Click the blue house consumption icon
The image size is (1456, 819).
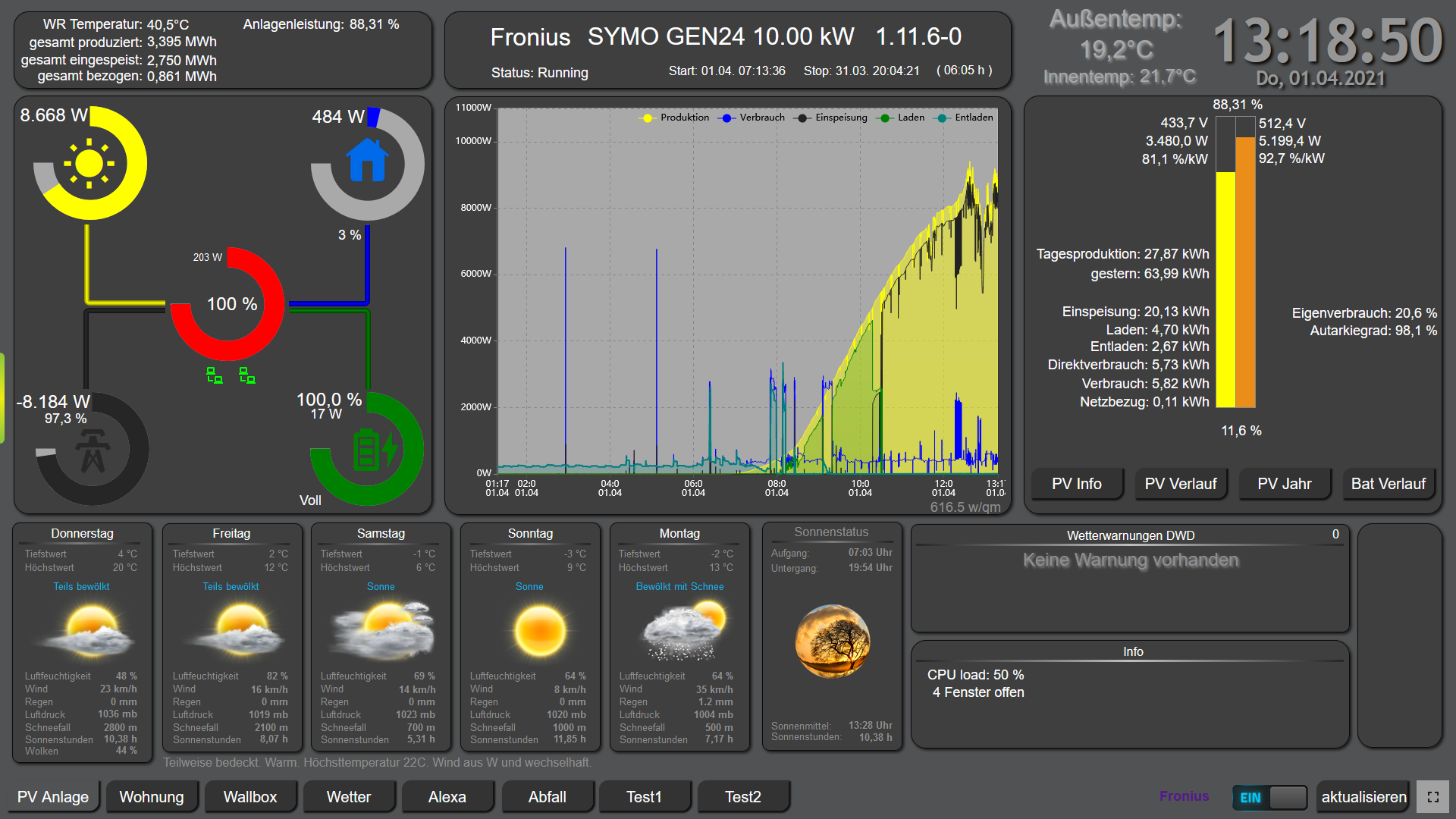point(368,160)
